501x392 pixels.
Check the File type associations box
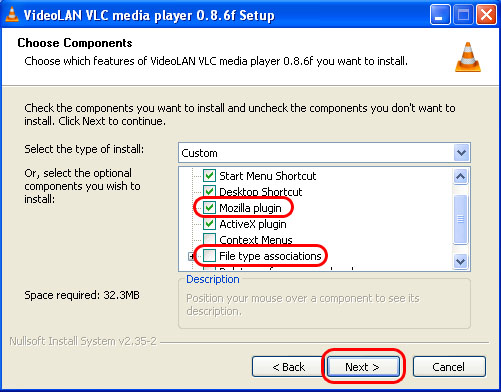point(209,256)
